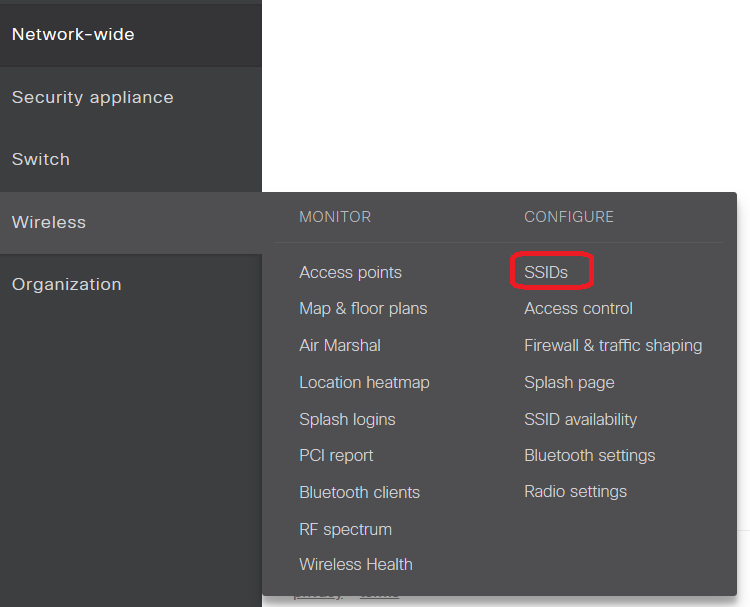
Task: Click the highlighted SSIDs option
Action: (x=546, y=272)
